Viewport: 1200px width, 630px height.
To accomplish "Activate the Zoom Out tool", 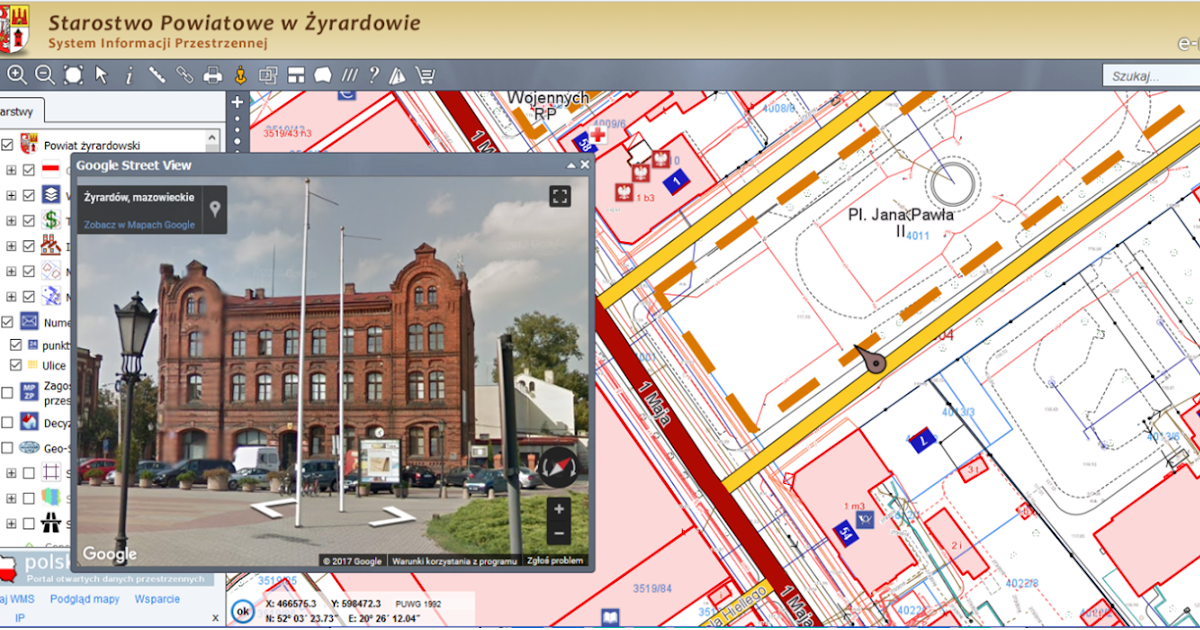I will [x=44, y=75].
